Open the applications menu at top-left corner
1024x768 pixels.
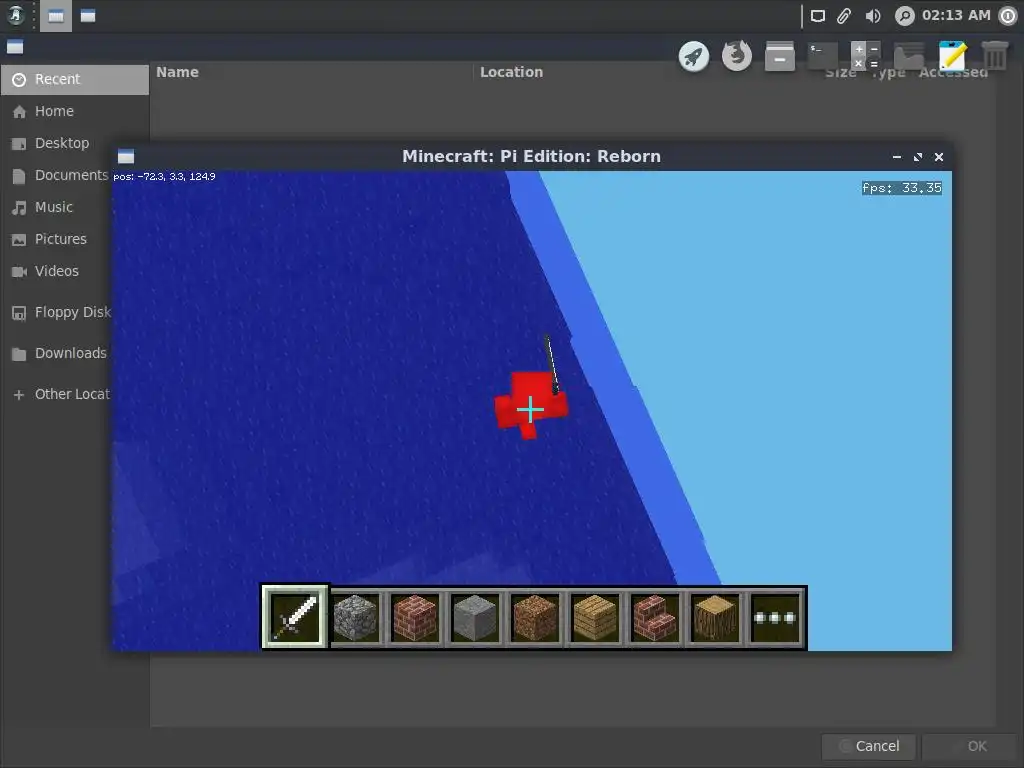(16, 15)
